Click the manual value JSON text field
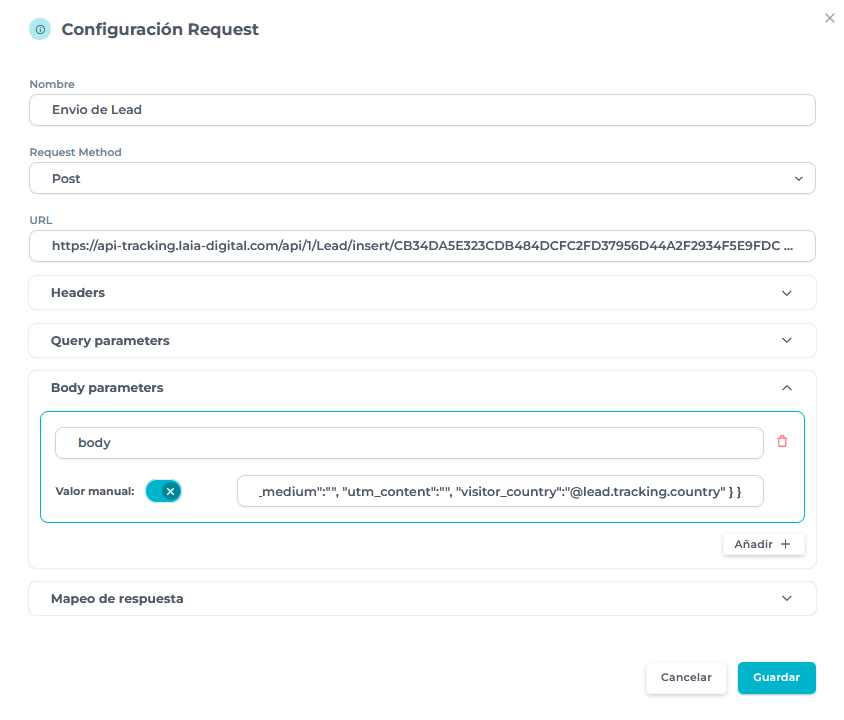 (x=500, y=491)
